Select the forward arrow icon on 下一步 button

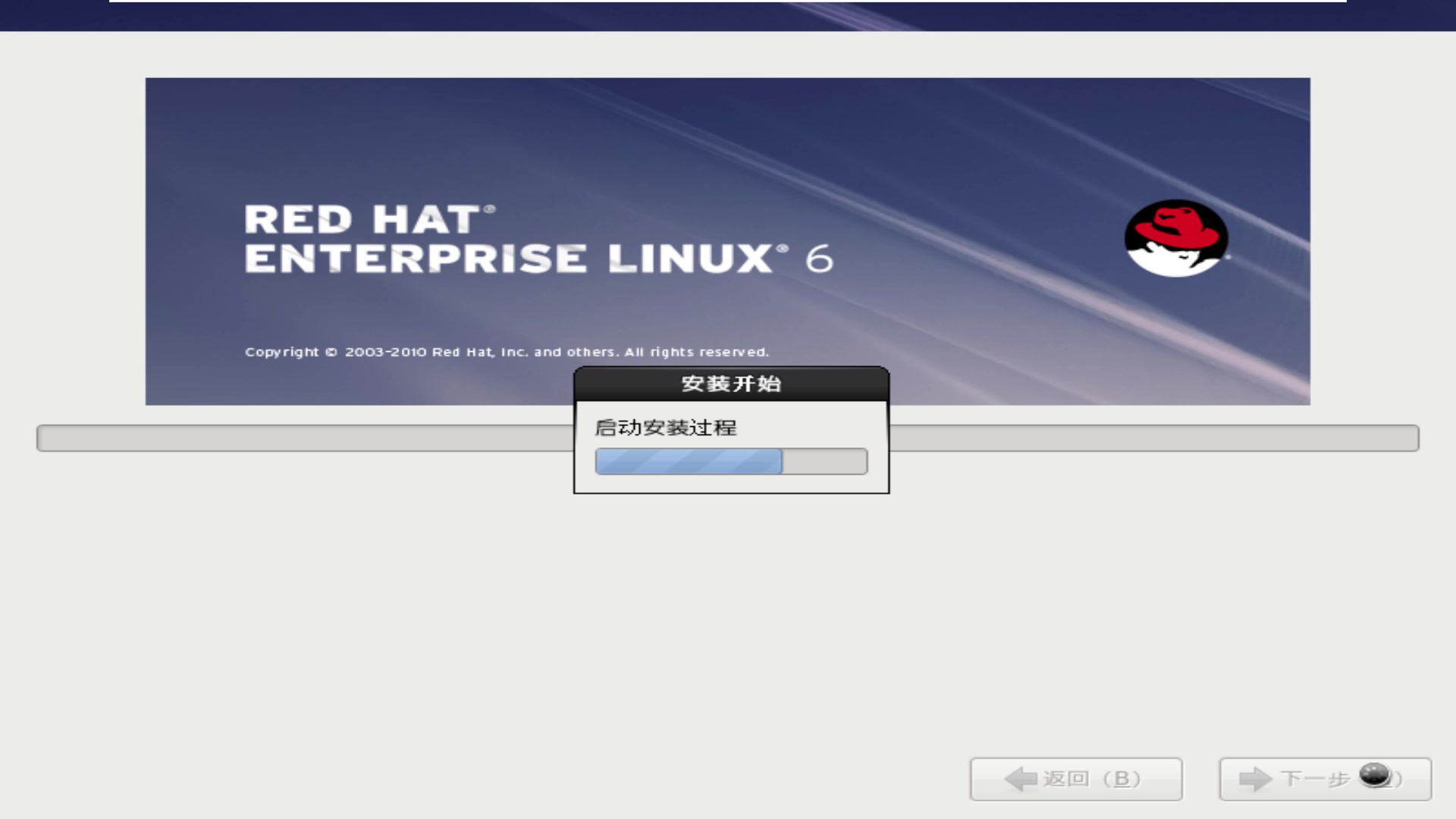(1256, 778)
